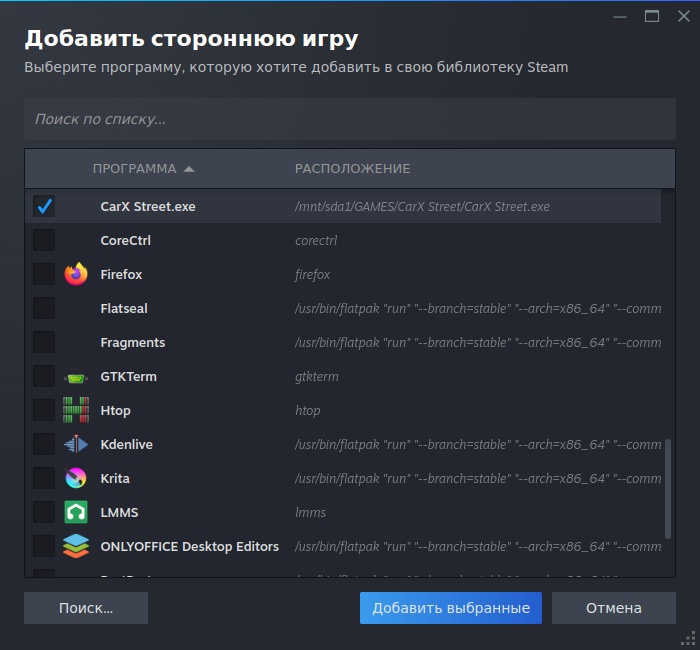Image resolution: width=700 pixels, height=650 pixels.
Task: Click the Firefox browser icon
Action: [76, 274]
